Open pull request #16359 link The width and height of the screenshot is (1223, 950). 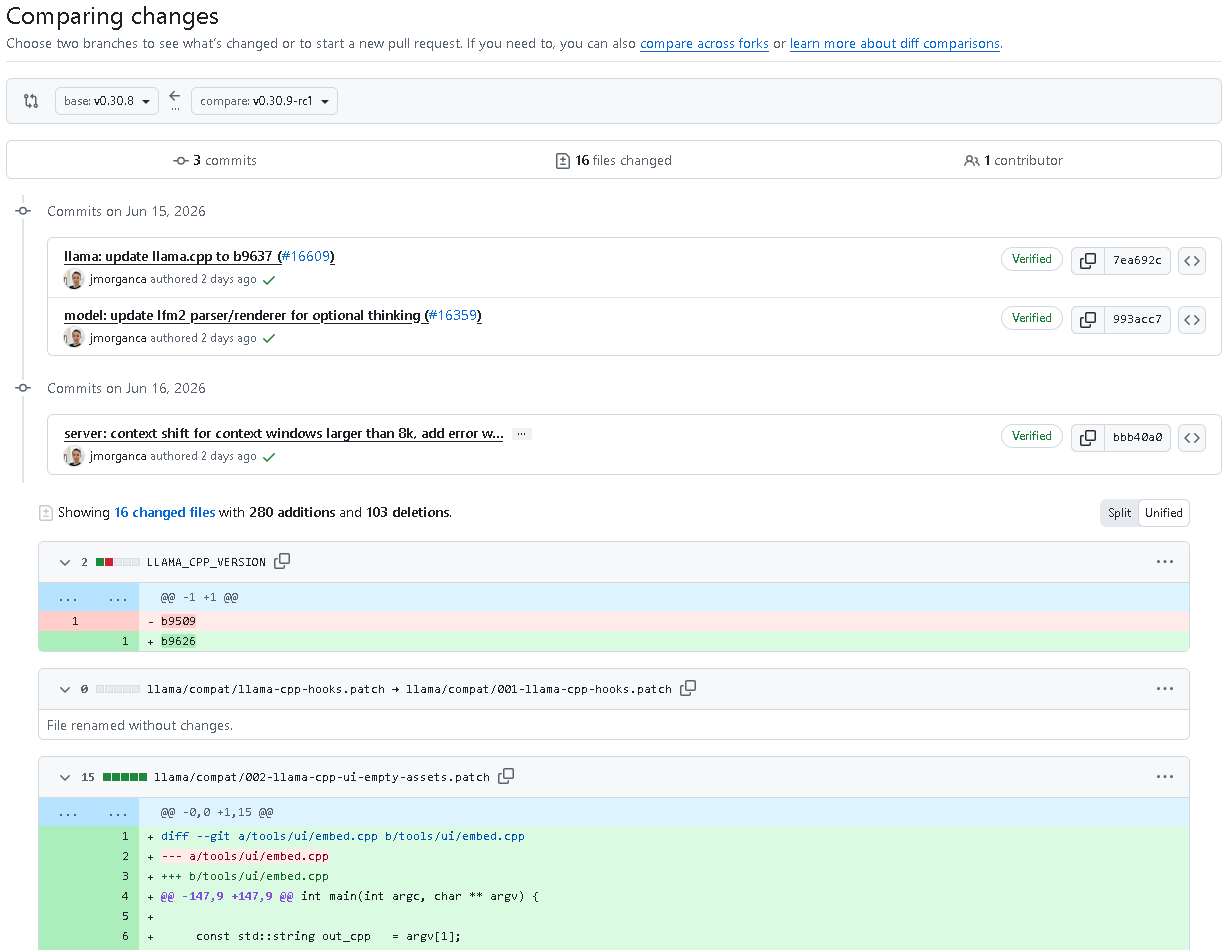pyautogui.click(x=452, y=316)
